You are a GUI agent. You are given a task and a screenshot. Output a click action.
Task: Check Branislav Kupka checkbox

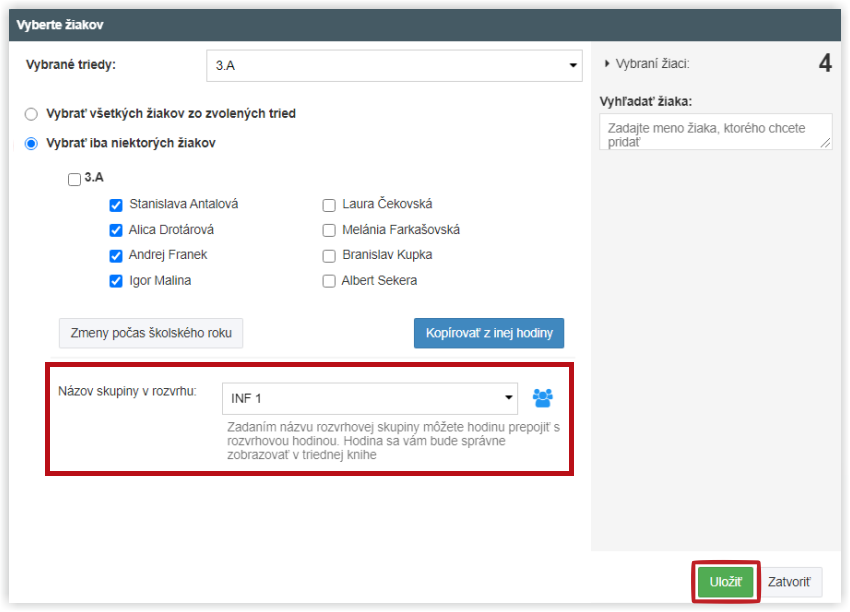point(329,256)
